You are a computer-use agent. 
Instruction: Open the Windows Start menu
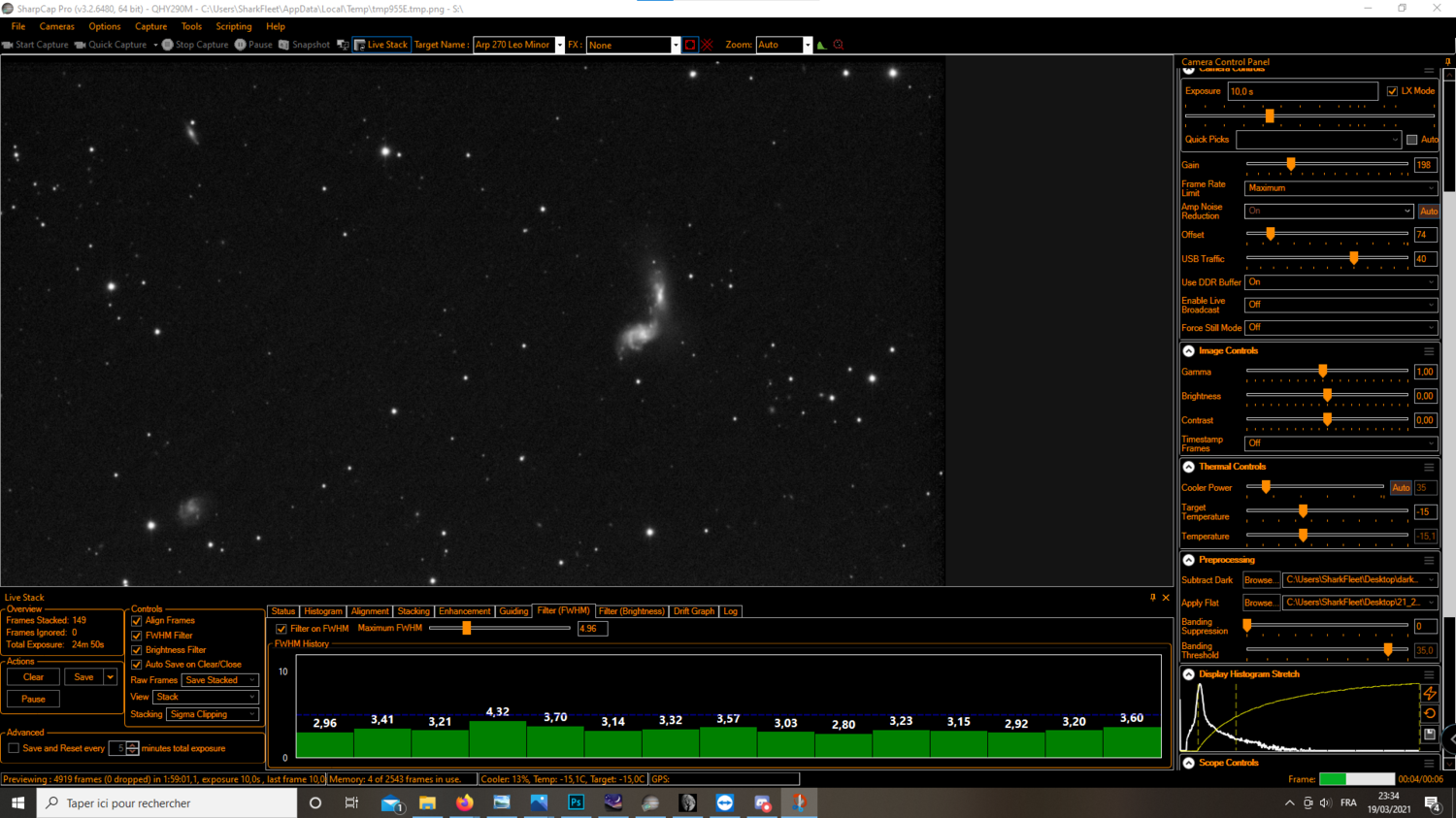(x=17, y=802)
